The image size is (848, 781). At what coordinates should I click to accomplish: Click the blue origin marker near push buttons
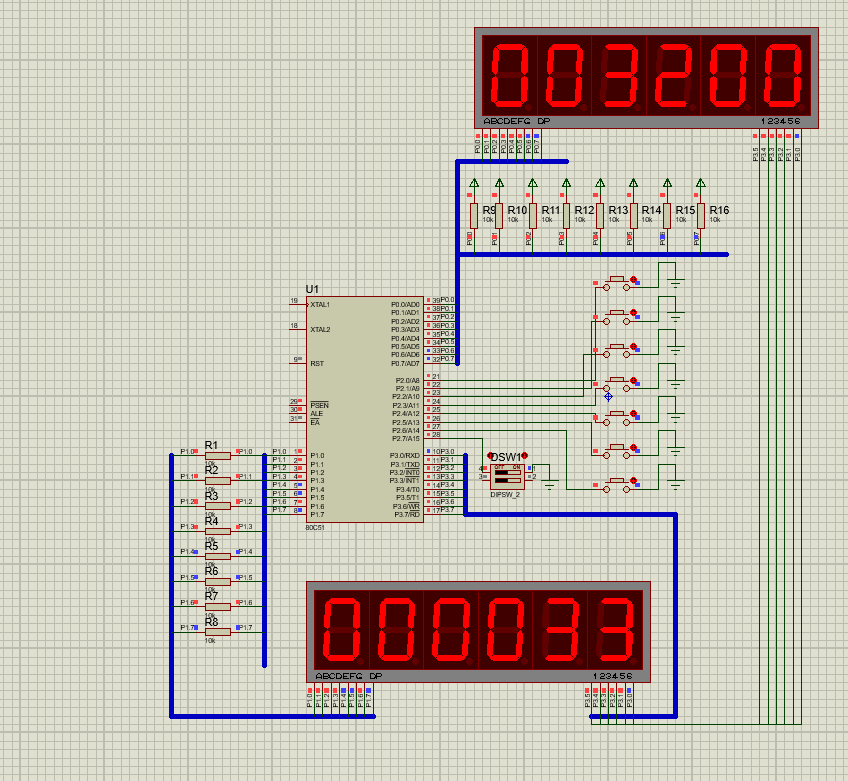608,397
